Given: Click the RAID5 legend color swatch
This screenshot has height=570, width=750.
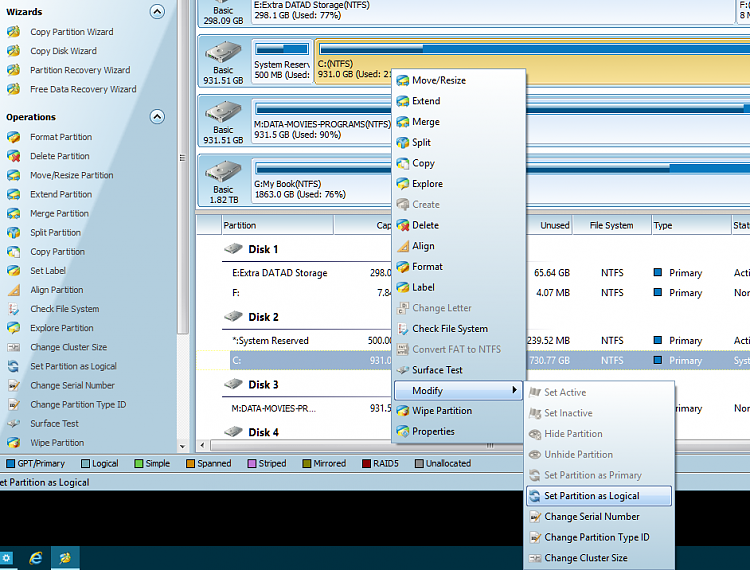Looking at the screenshot, I should click(x=366, y=463).
